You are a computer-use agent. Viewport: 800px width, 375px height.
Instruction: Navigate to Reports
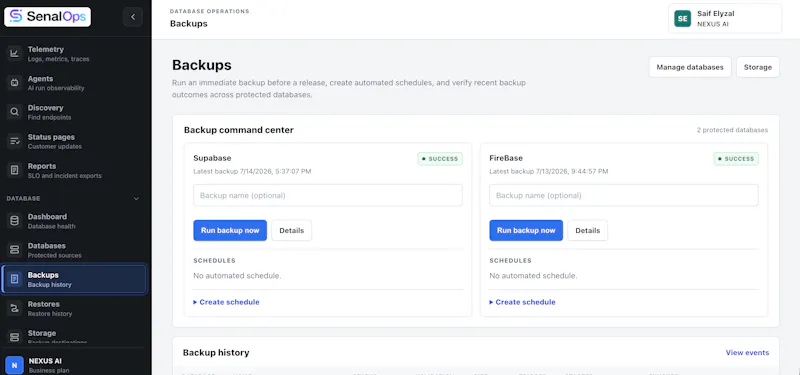coord(74,170)
